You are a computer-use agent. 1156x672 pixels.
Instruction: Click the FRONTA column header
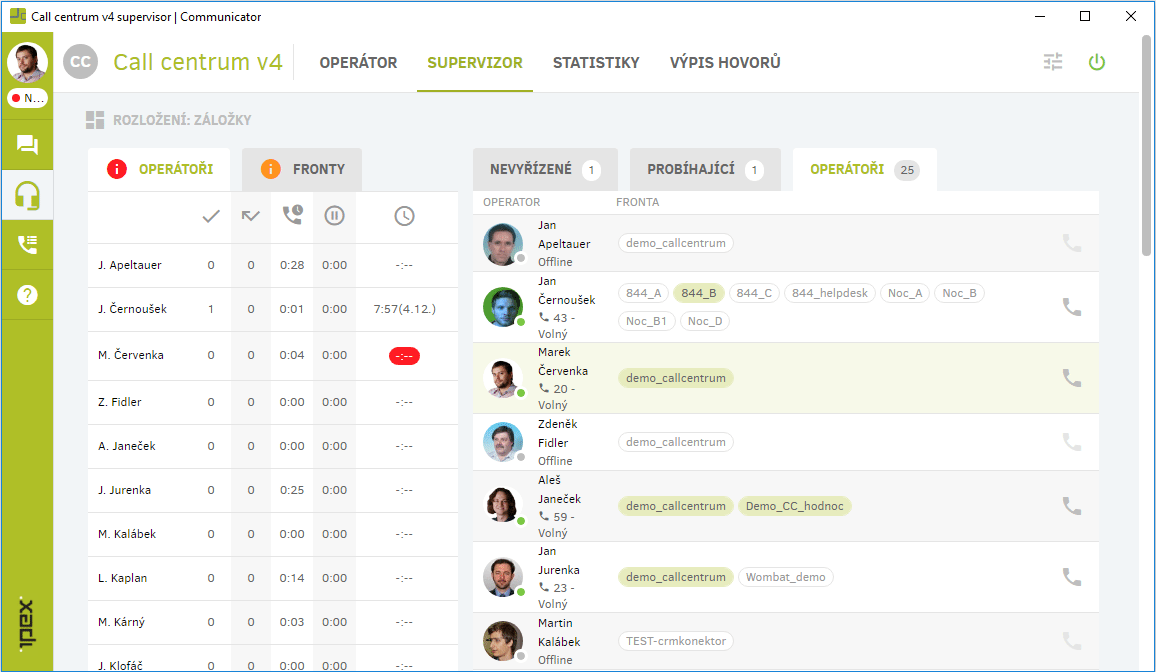[638, 202]
